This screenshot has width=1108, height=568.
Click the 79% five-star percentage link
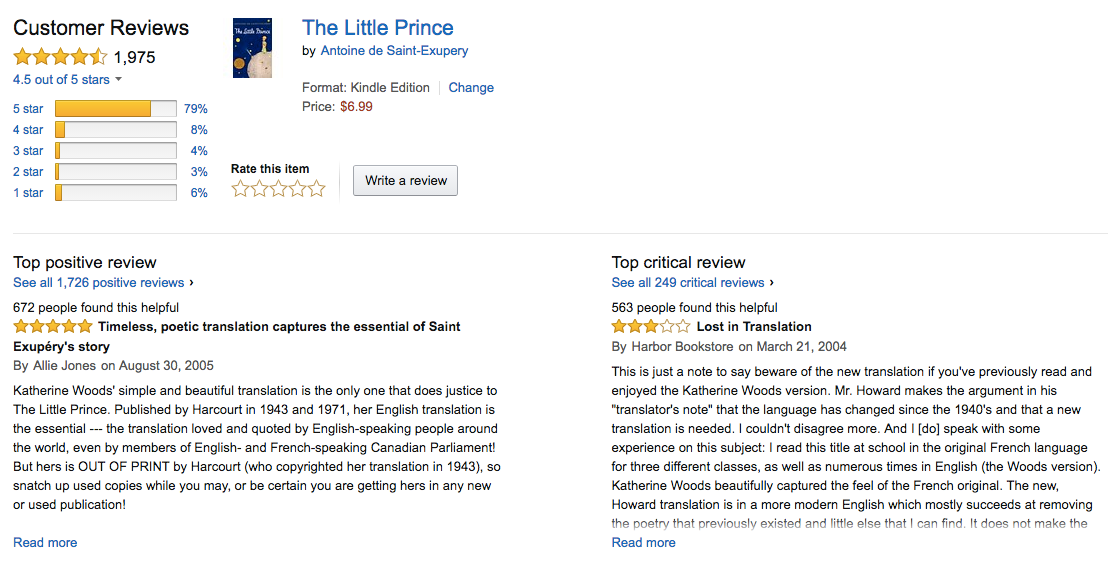196,109
